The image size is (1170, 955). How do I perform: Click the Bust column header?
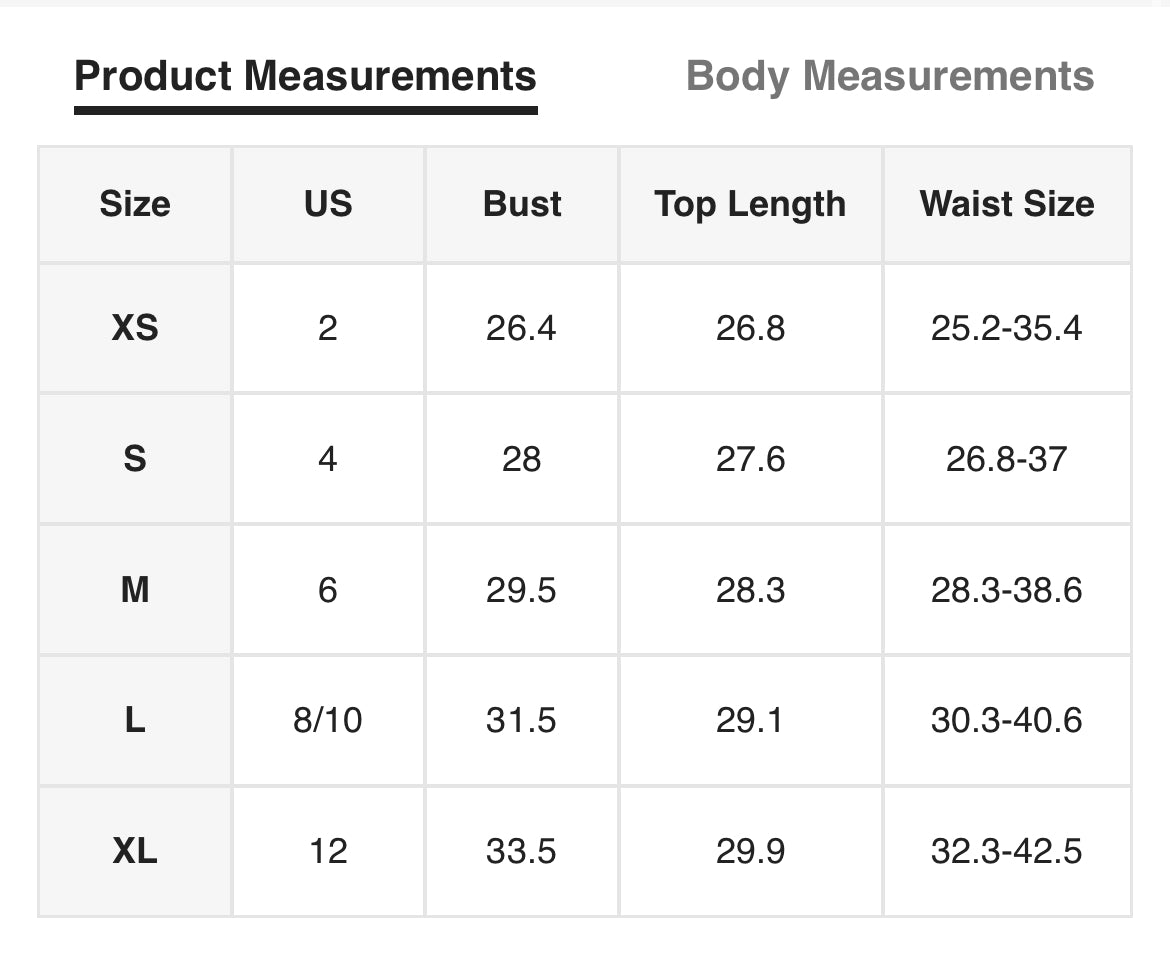pos(522,204)
